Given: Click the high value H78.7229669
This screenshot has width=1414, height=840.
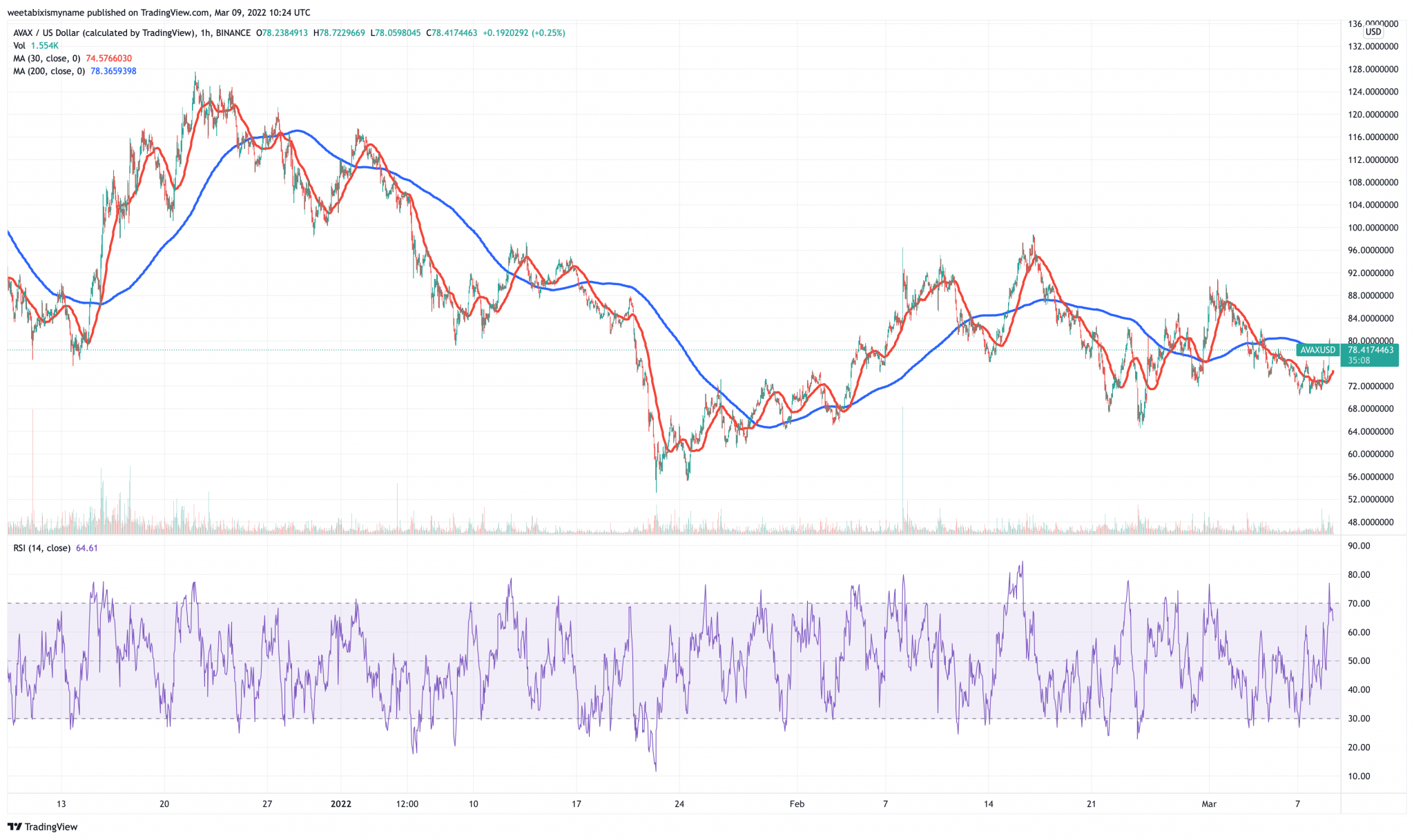Looking at the screenshot, I should click(339, 33).
